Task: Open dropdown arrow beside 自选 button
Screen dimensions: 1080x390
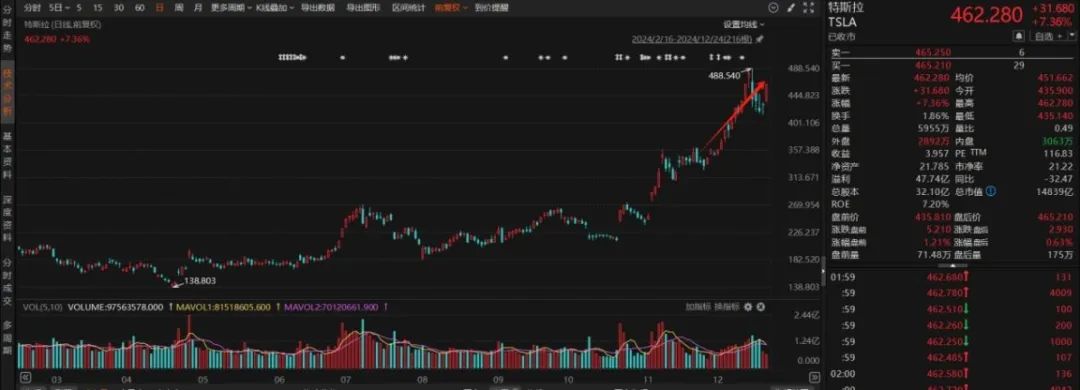Action: pyautogui.click(x=1071, y=36)
